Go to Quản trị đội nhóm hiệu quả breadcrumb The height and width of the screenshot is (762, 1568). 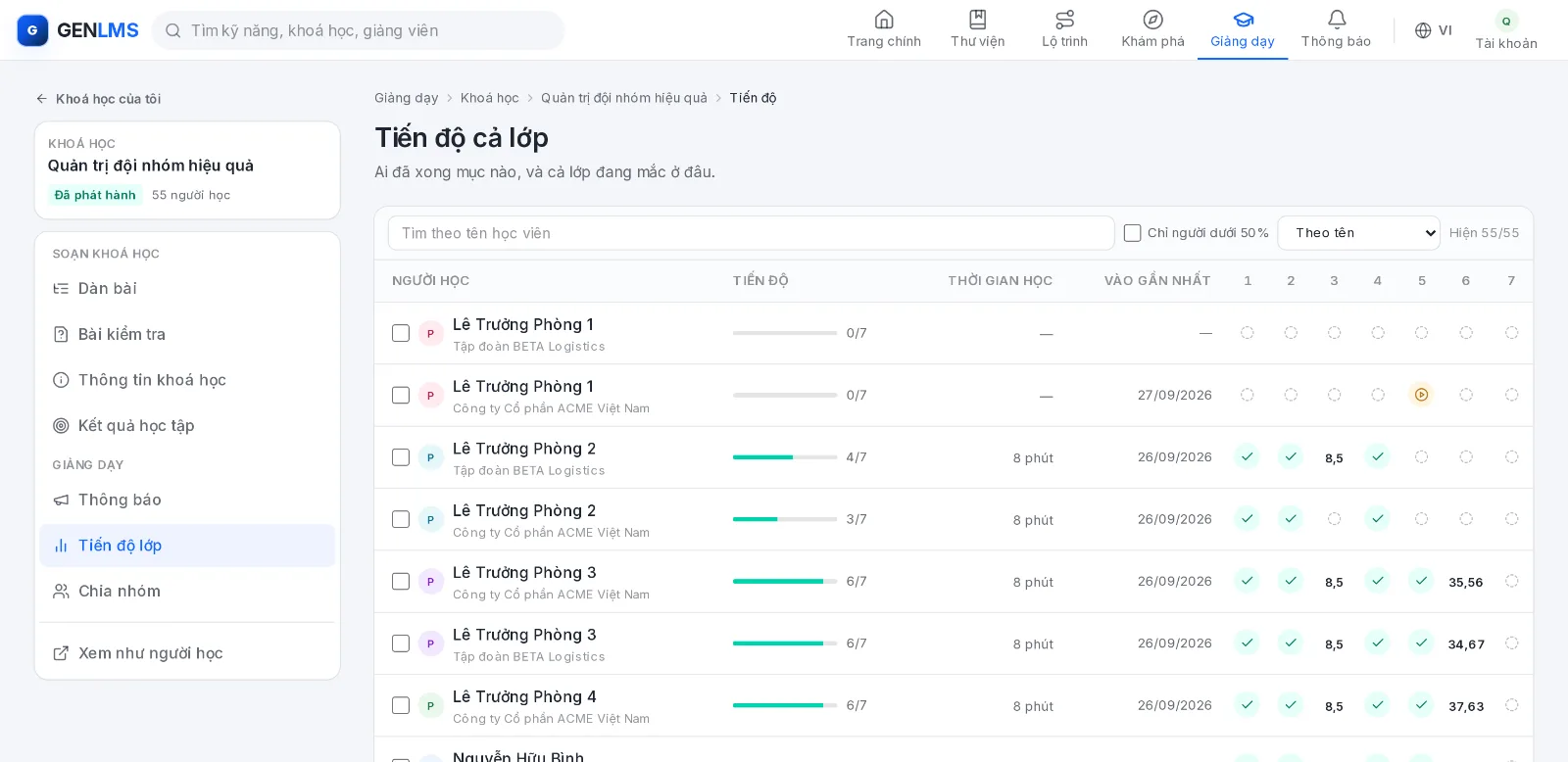click(623, 98)
